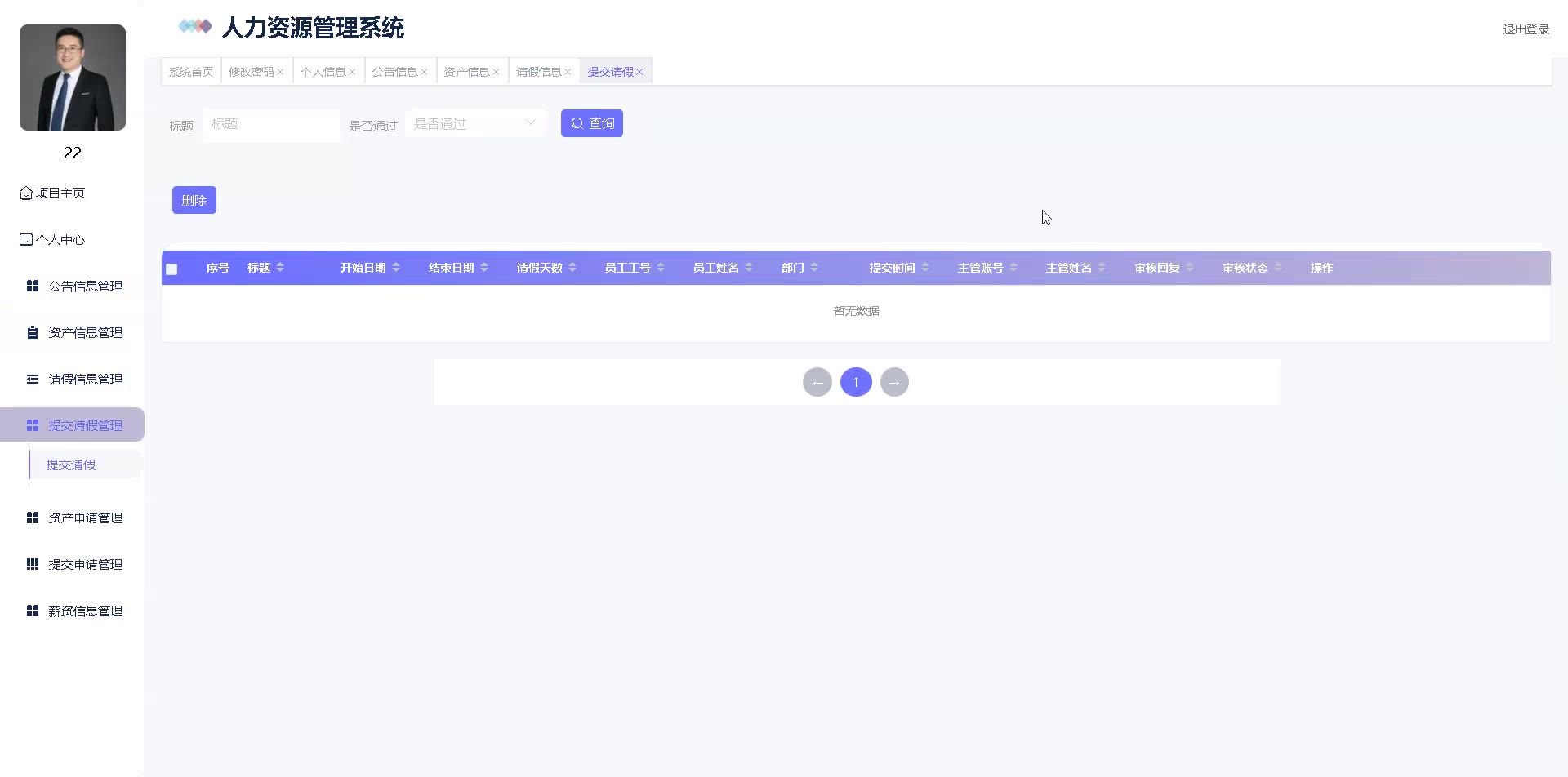Click the 项目主页 home icon
1568x777 pixels.
[x=26, y=193]
